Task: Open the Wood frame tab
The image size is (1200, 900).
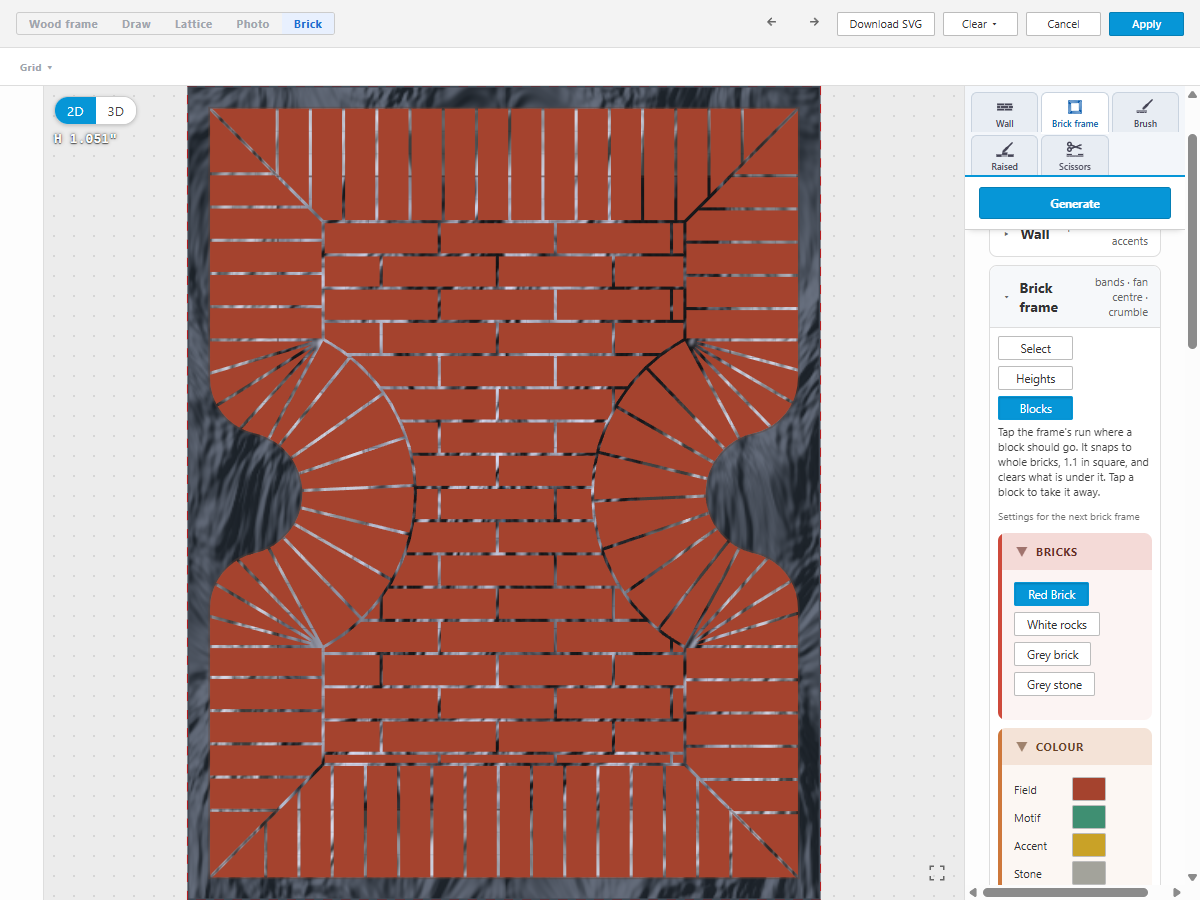Action: click(63, 24)
